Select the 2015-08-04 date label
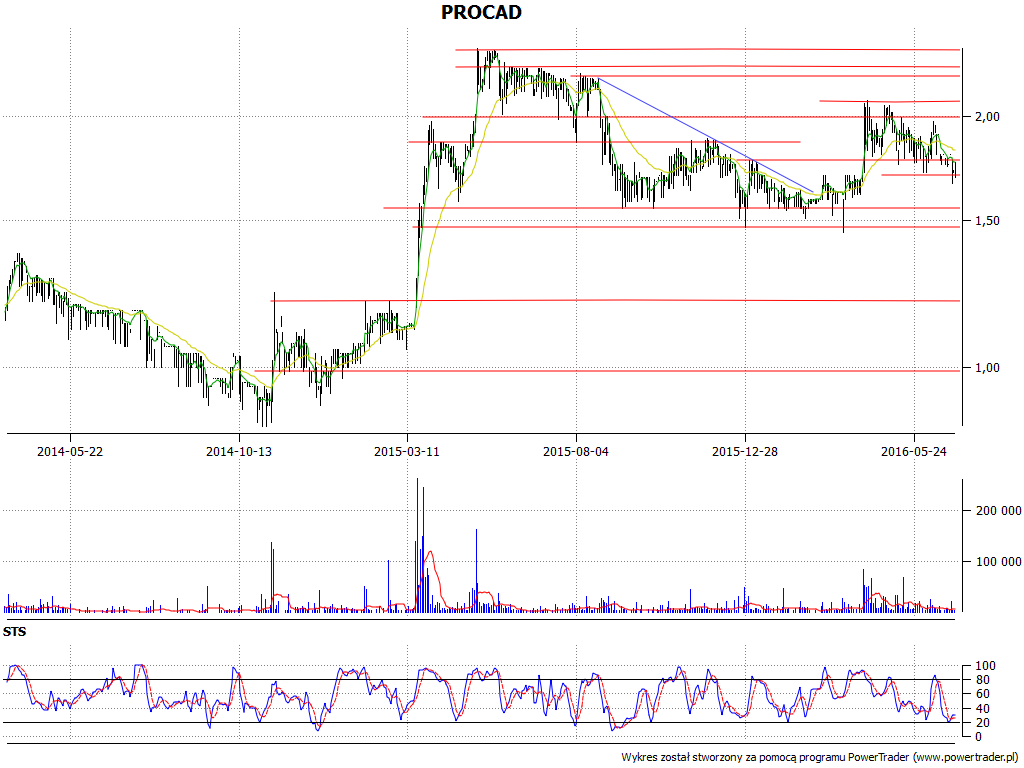Screen dimensions: 1024x768 (x=576, y=451)
